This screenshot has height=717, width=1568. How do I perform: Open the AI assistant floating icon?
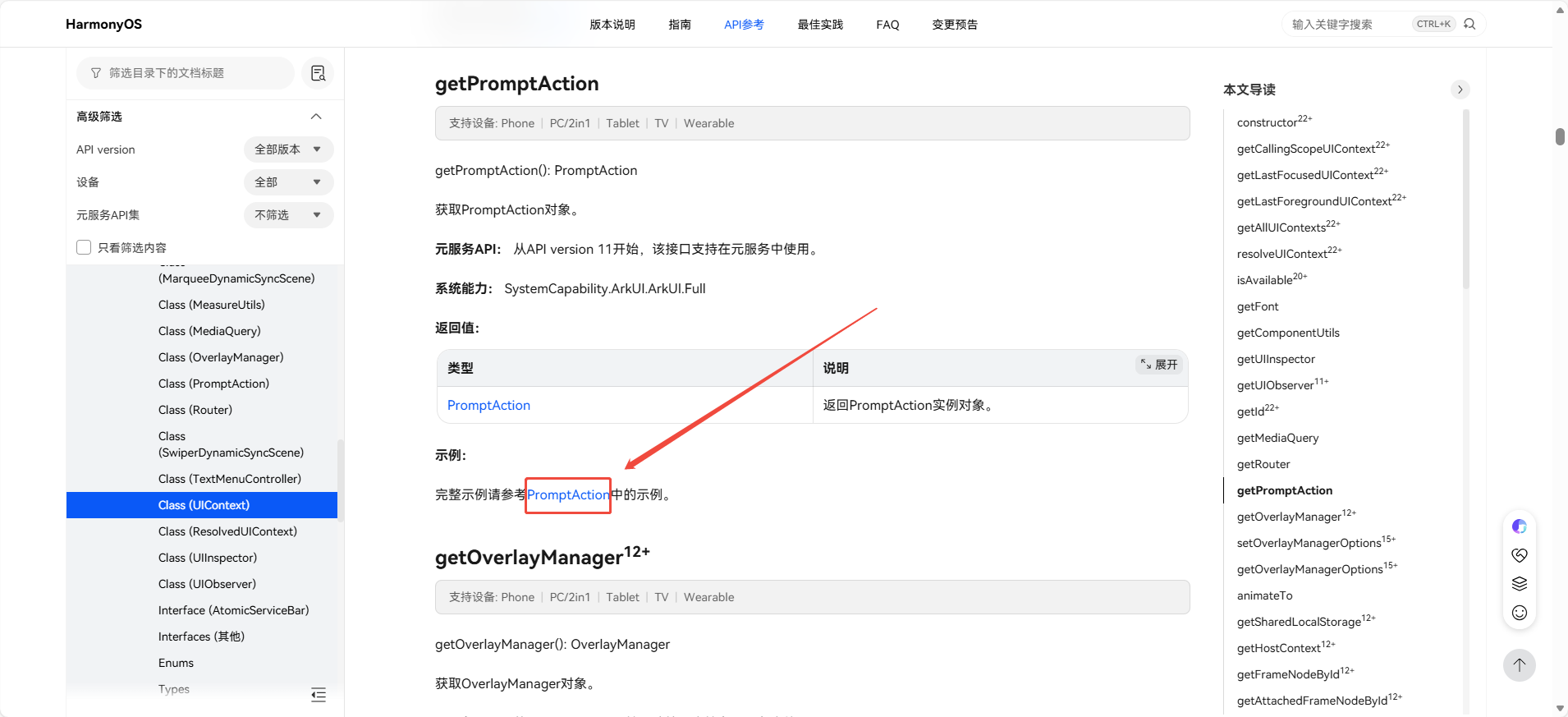(x=1519, y=526)
